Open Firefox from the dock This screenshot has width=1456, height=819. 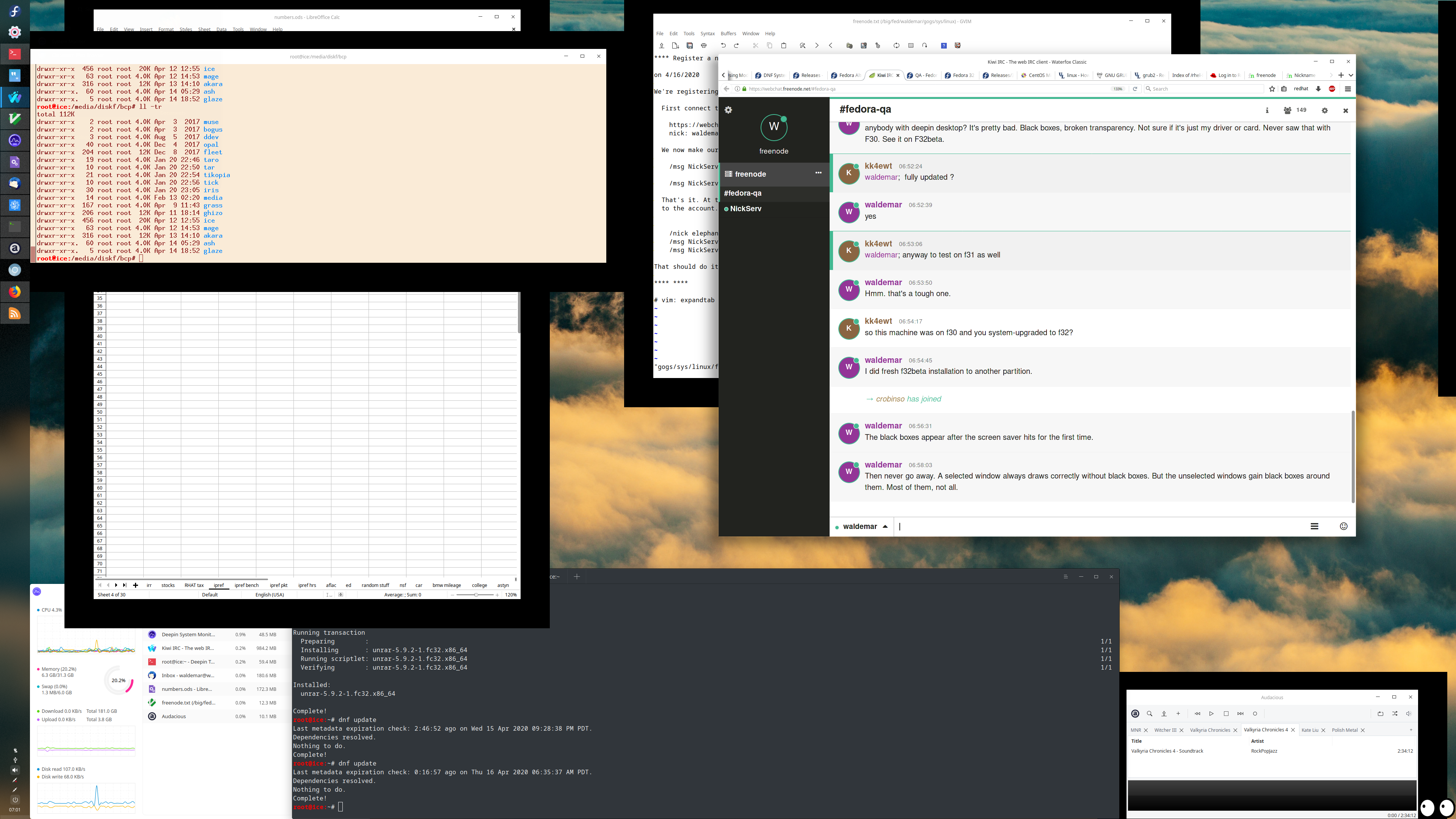point(15,292)
